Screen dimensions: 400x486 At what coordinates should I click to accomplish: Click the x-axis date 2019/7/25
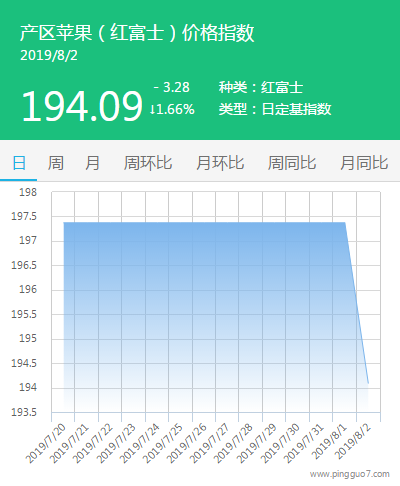pyautogui.click(x=163, y=443)
